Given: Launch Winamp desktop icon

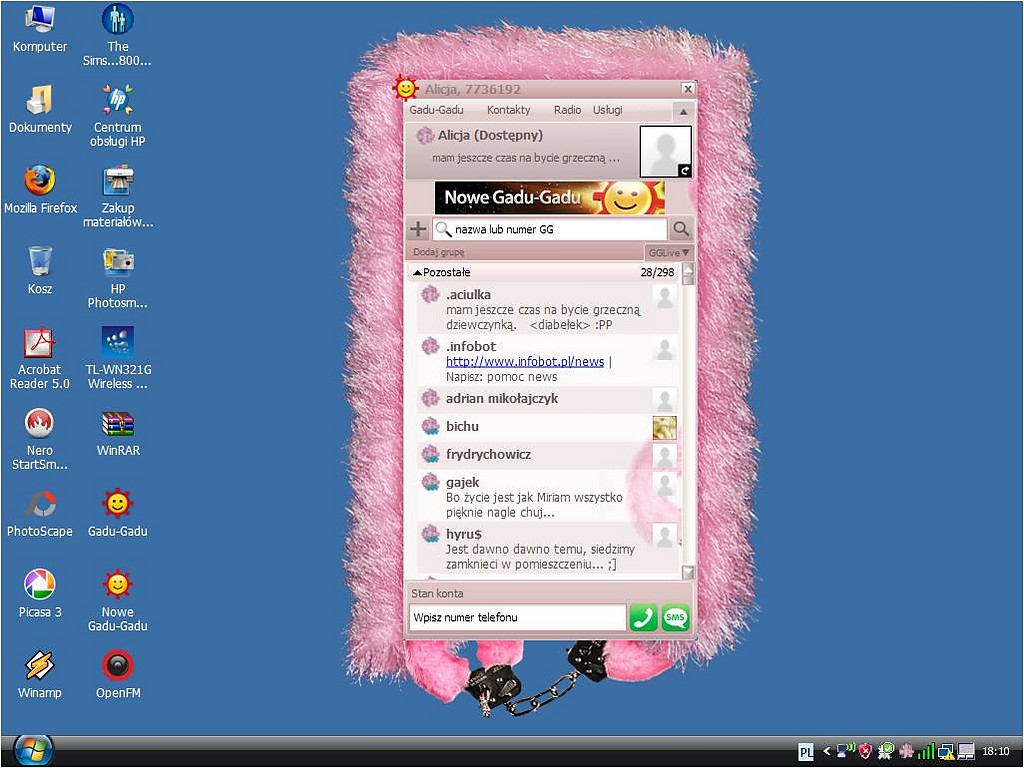Looking at the screenshot, I should [40, 675].
